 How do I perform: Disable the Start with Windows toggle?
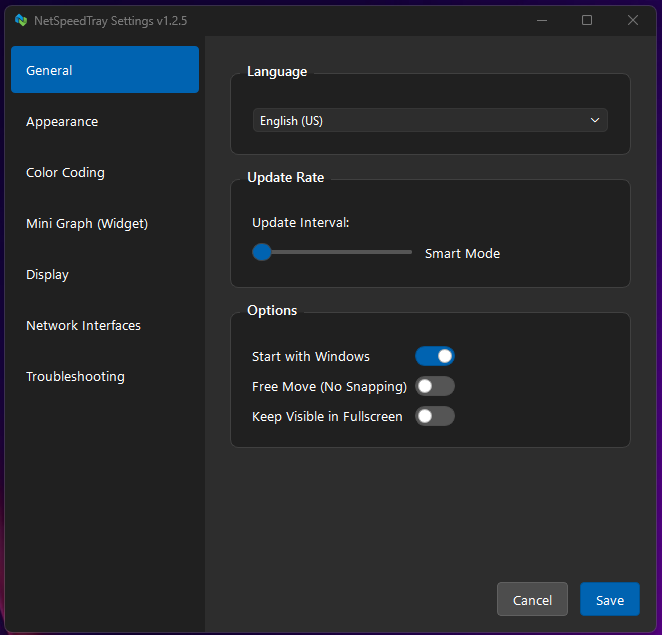click(435, 356)
